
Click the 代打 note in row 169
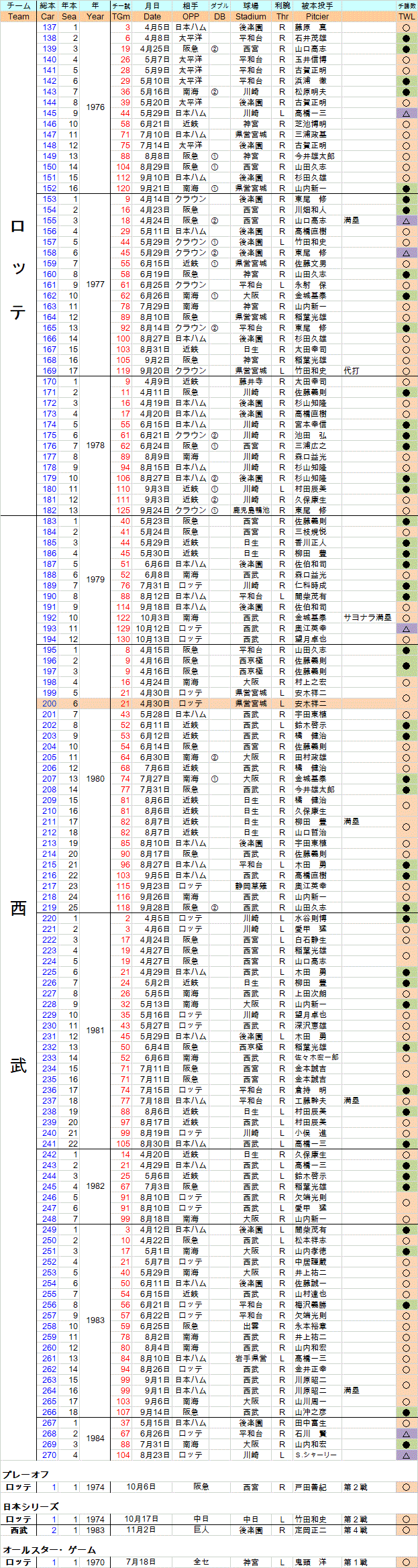click(352, 371)
